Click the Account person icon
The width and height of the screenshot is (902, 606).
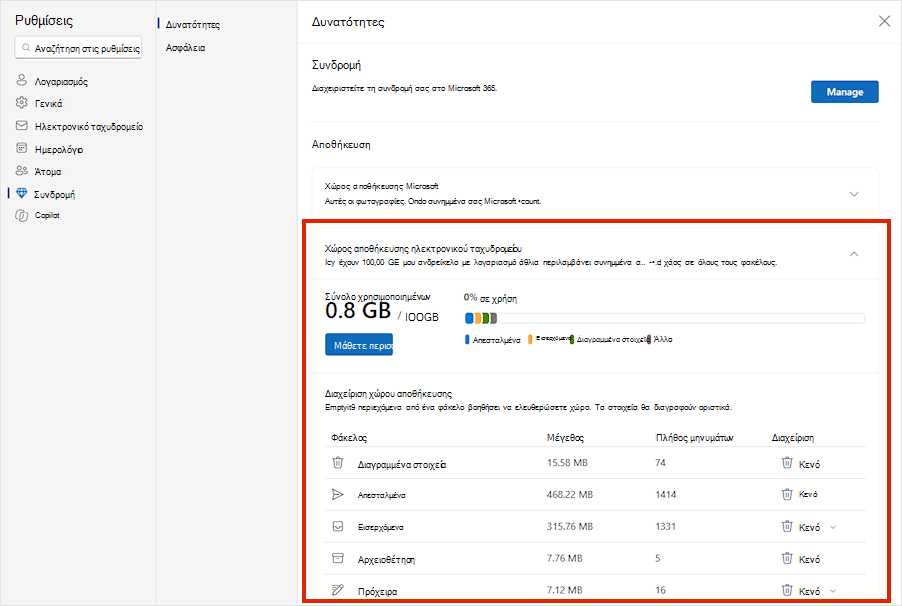click(x=22, y=80)
